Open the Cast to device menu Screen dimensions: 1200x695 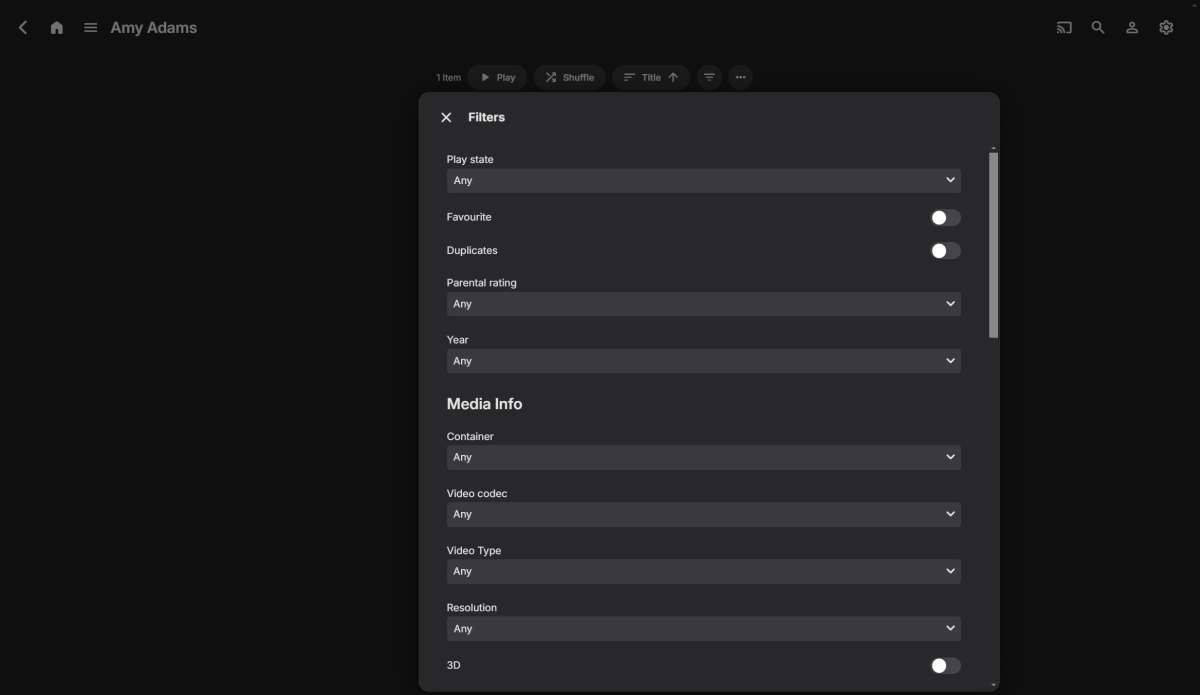1064,27
